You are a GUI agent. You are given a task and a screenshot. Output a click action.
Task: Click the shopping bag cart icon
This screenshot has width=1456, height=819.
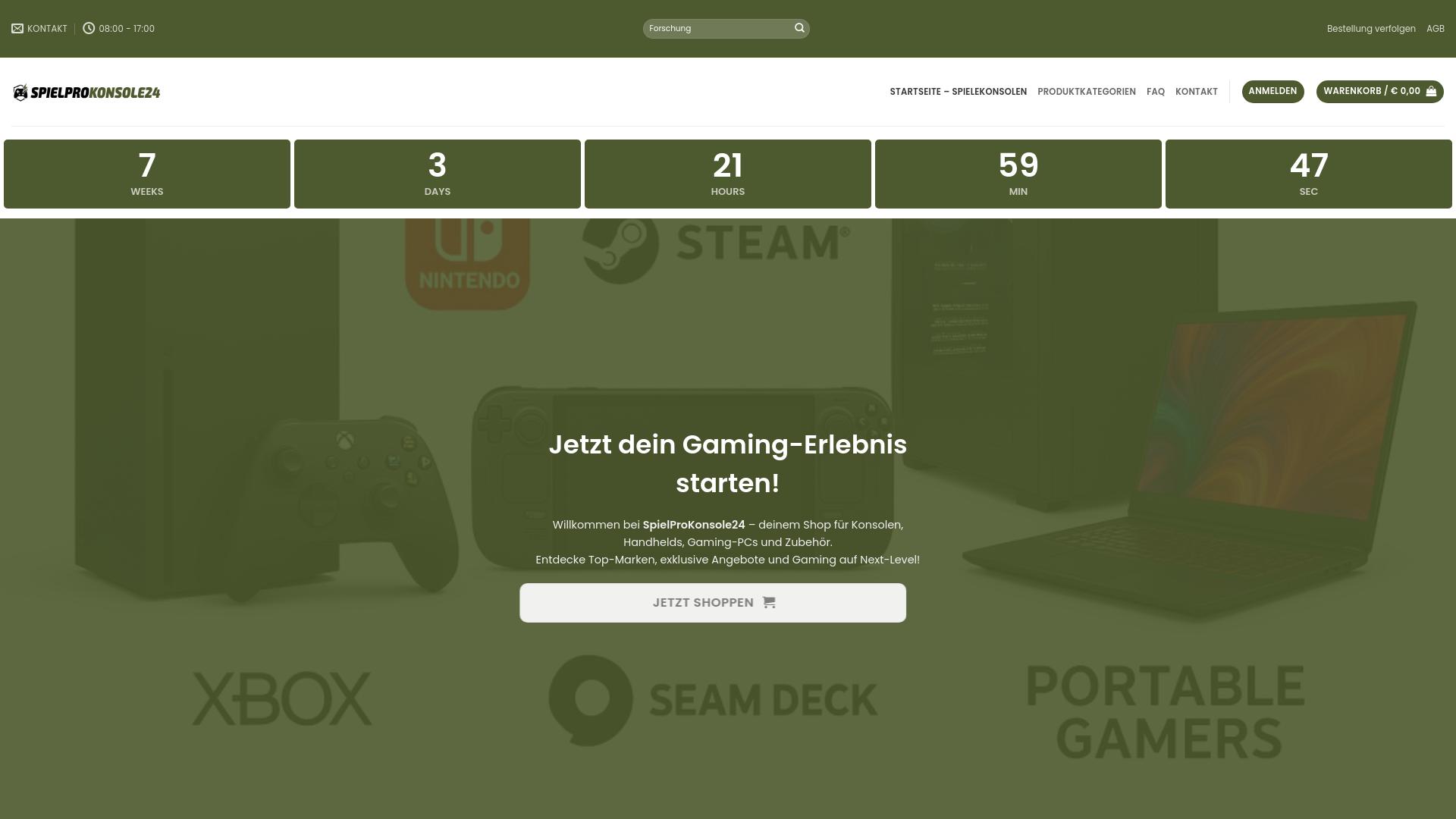1431,92
